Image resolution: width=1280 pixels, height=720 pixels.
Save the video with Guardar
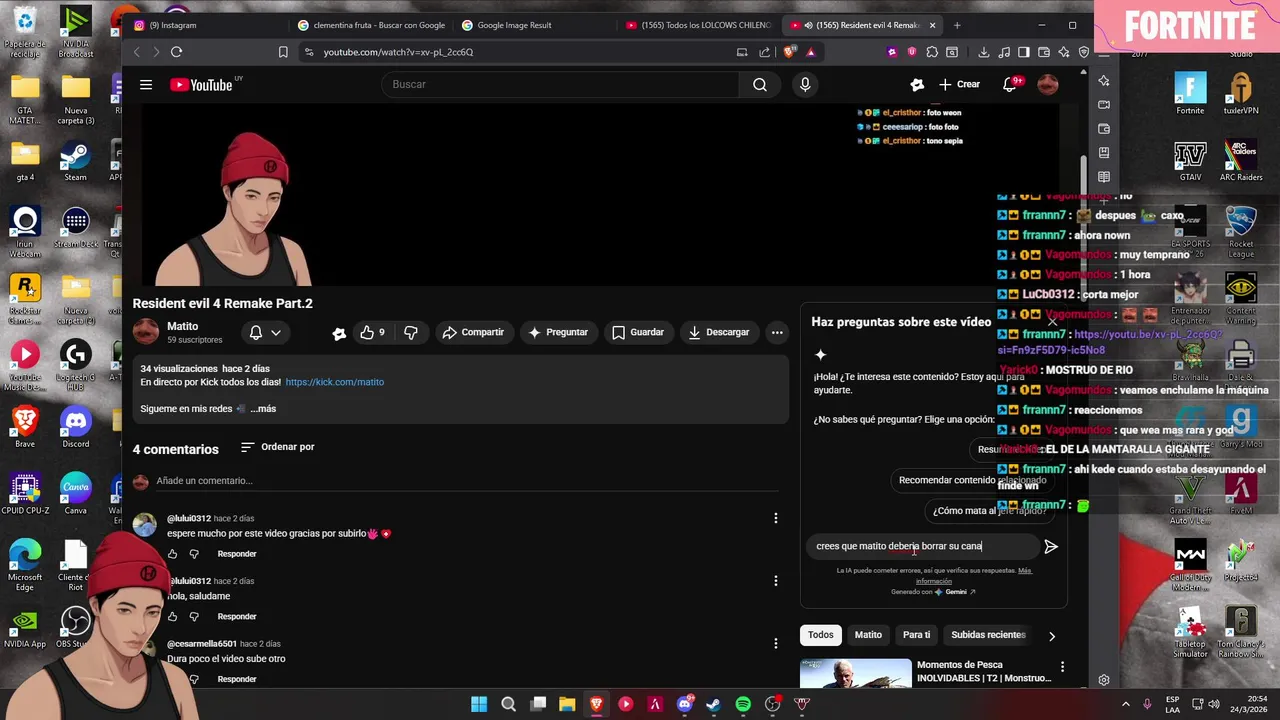pyautogui.click(x=638, y=332)
